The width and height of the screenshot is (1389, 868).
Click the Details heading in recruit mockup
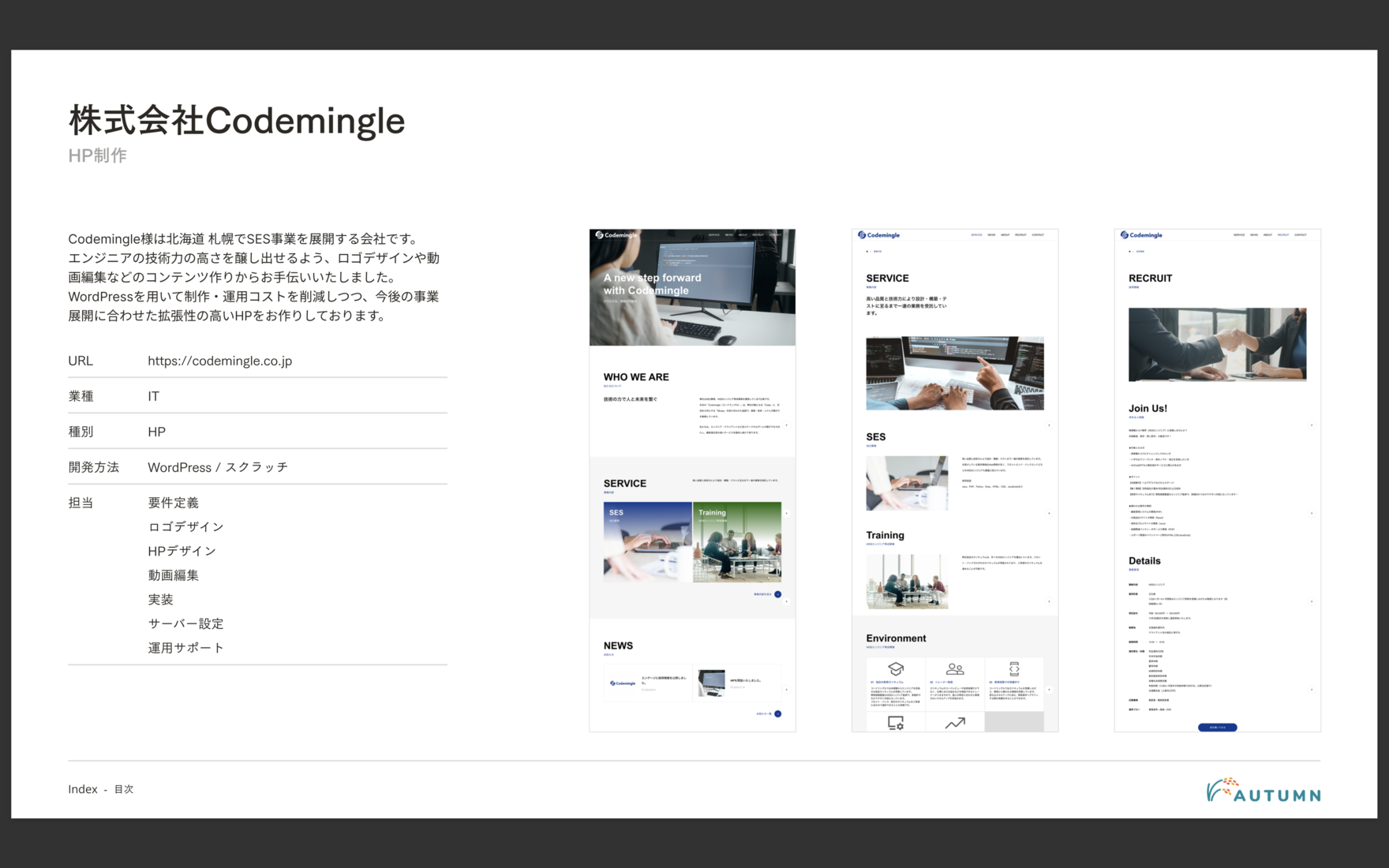pos(1144,561)
